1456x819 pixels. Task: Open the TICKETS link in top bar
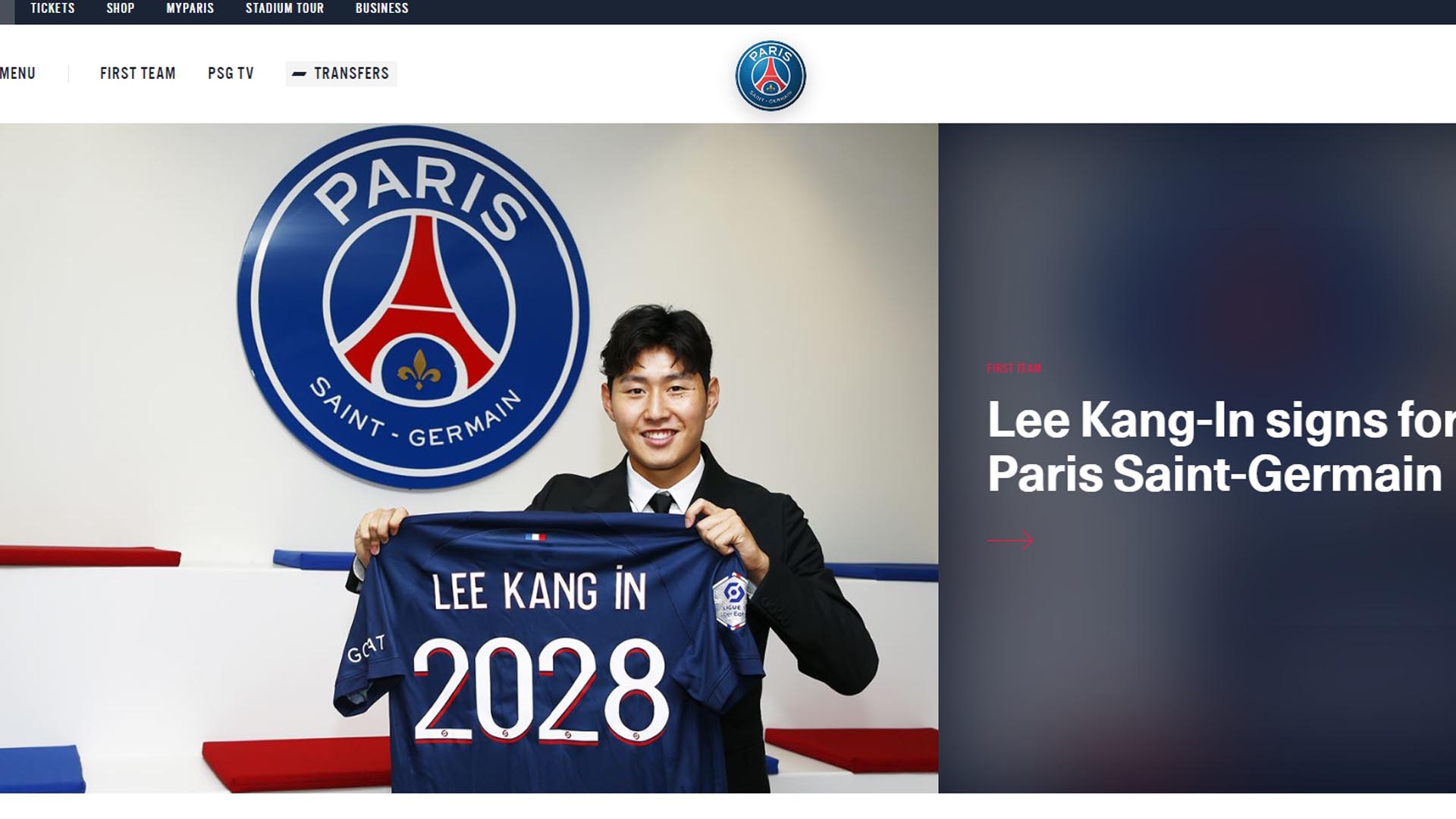[x=52, y=8]
